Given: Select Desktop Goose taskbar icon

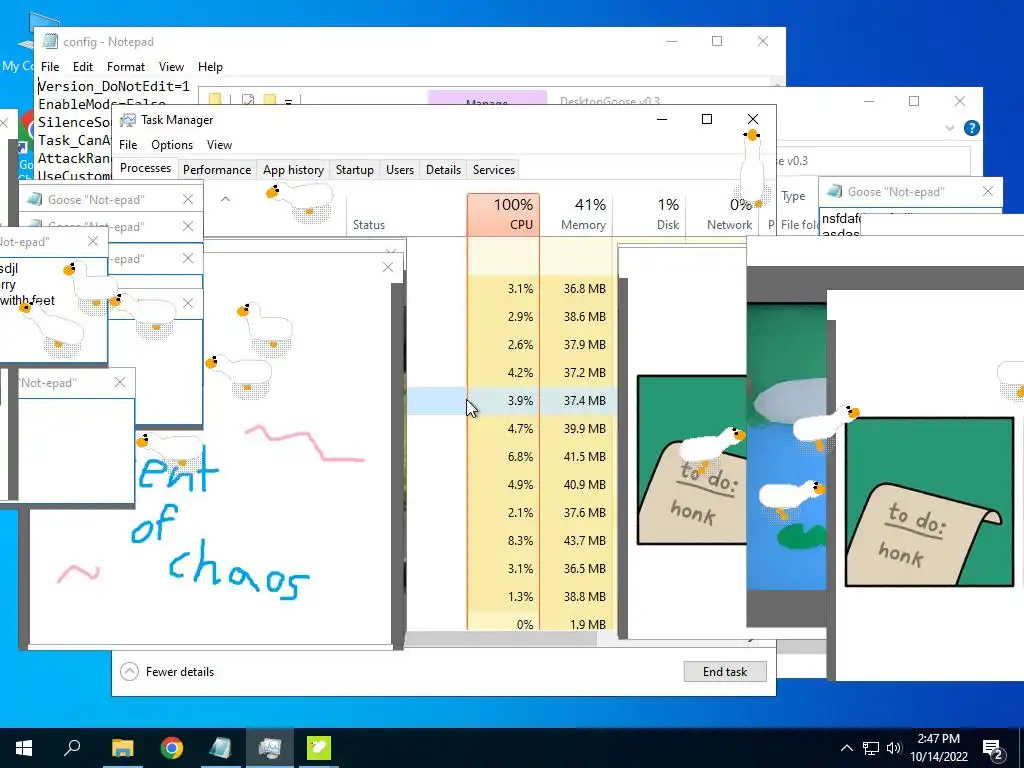Looking at the screenshot, I should click(x=319, y=748).
